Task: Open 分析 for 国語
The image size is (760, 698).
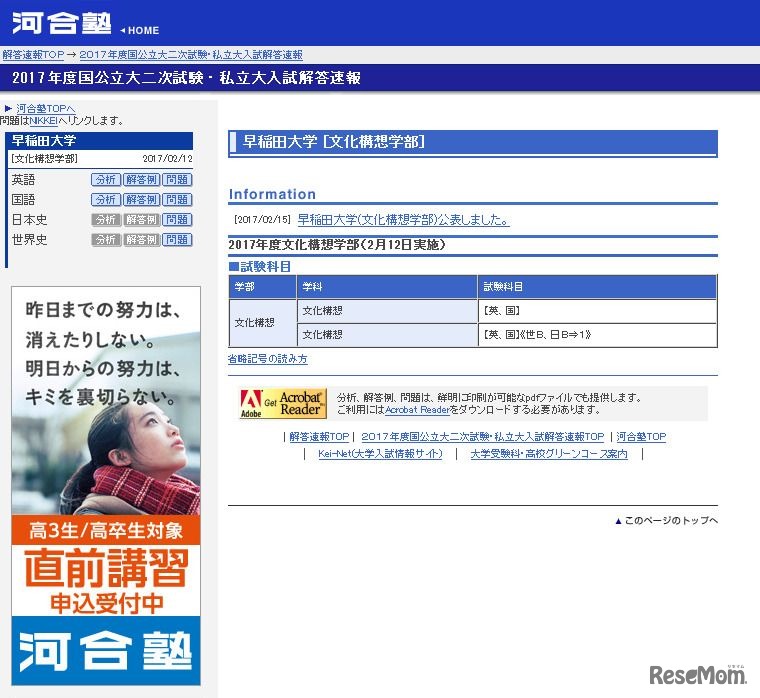Action: (x=106, y=200)
